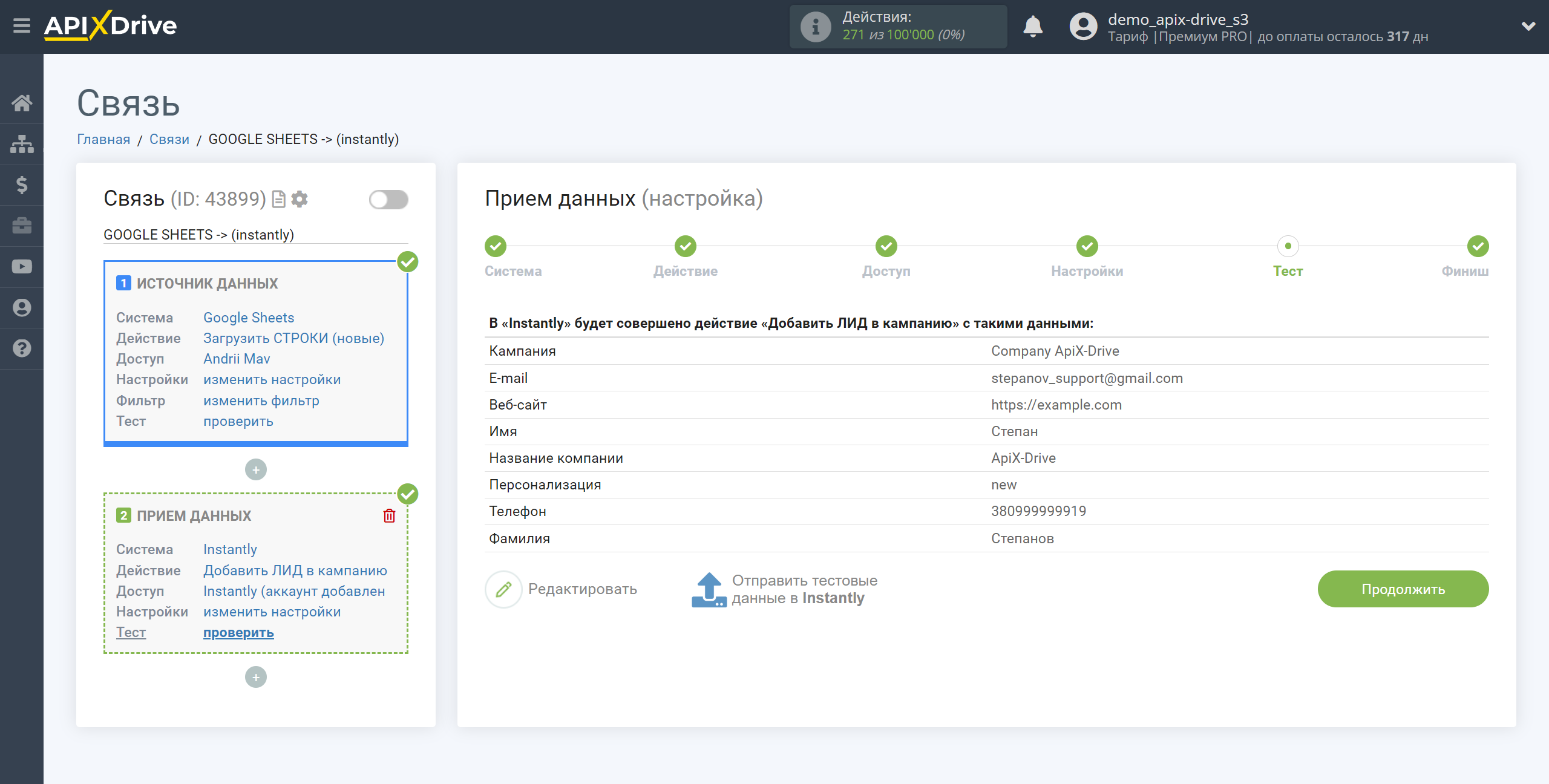The width and height of the screenshot is (1549, 784).
Task: Open billing dollar icon in sidebar
Action: point(22,185)
